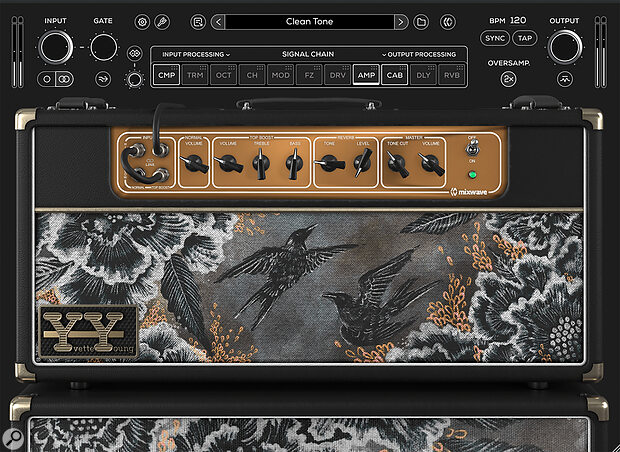Click the Top Boost Volume knob

tap(229, 164)
